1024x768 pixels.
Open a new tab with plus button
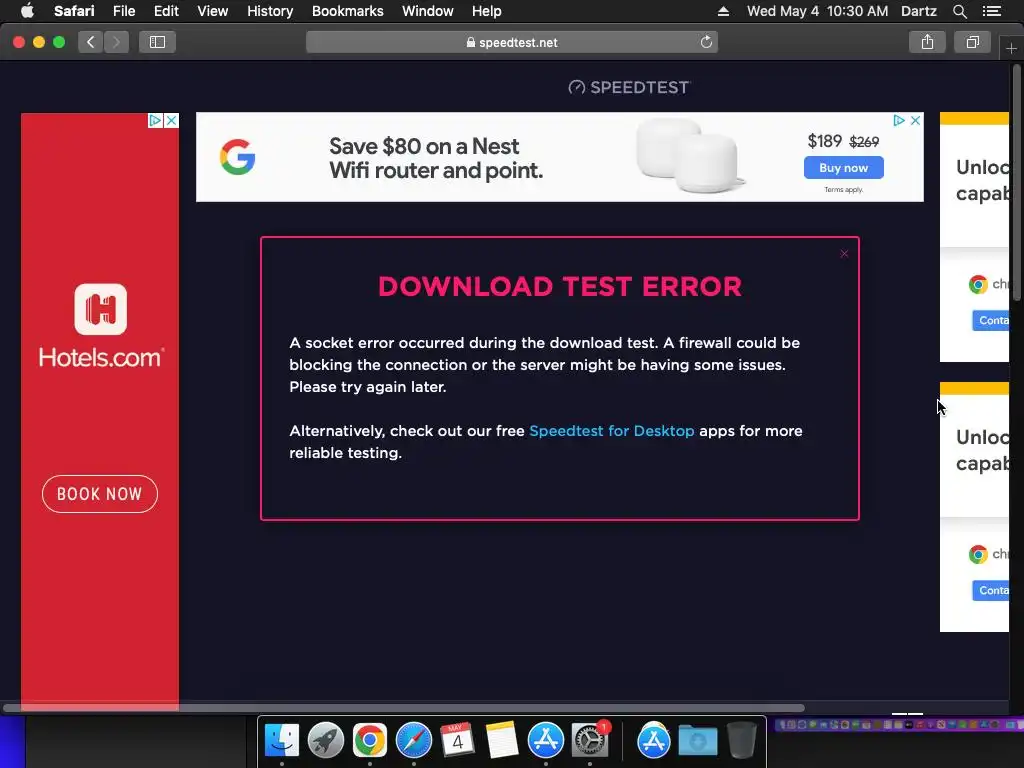click(x=1011, y=48)
